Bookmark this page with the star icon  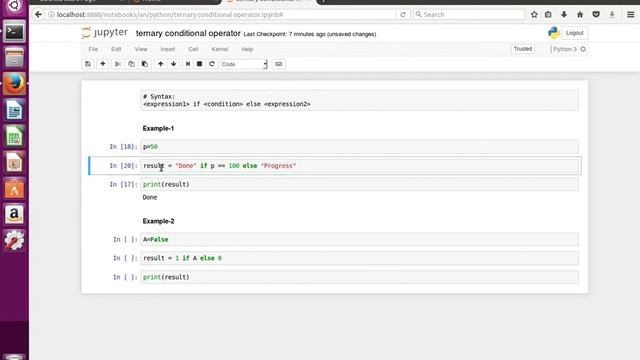click(534, 14)
